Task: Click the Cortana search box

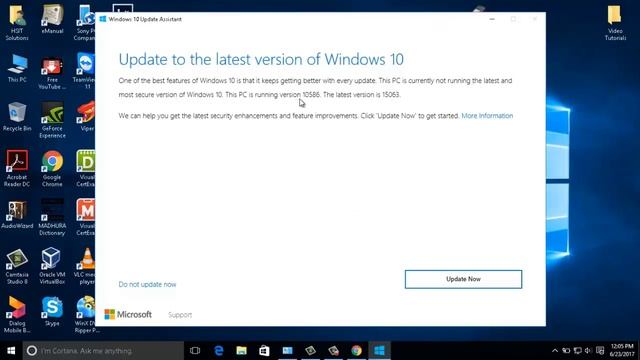Action: tap(103, 351)
